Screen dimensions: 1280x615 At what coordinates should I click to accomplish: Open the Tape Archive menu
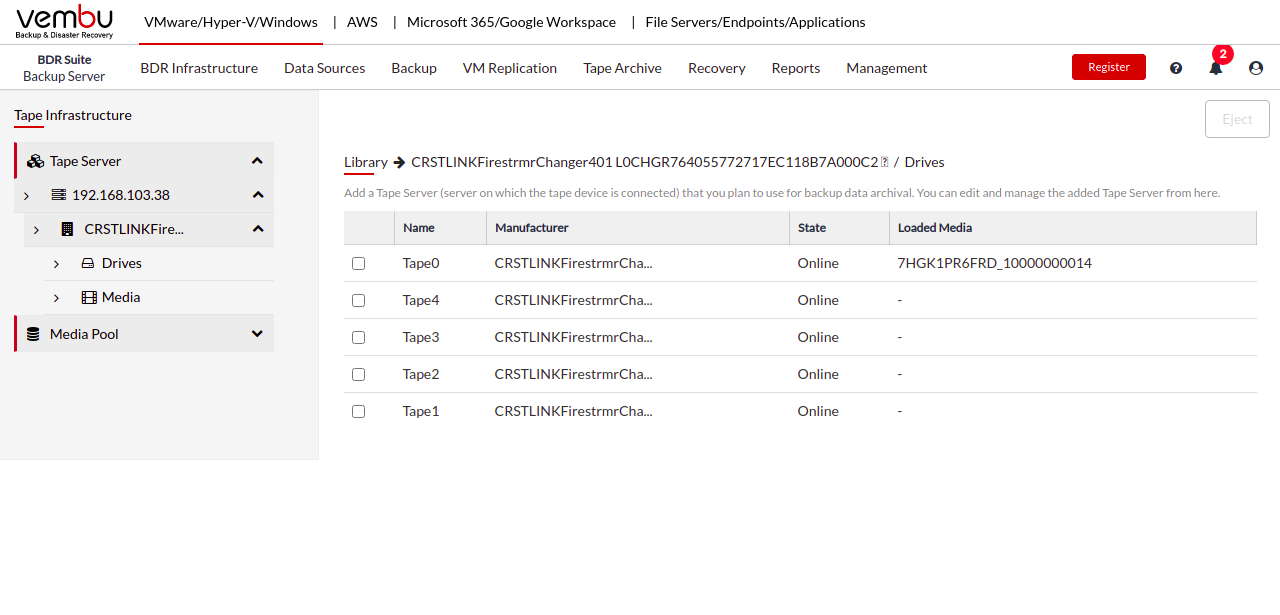(622, 68)
